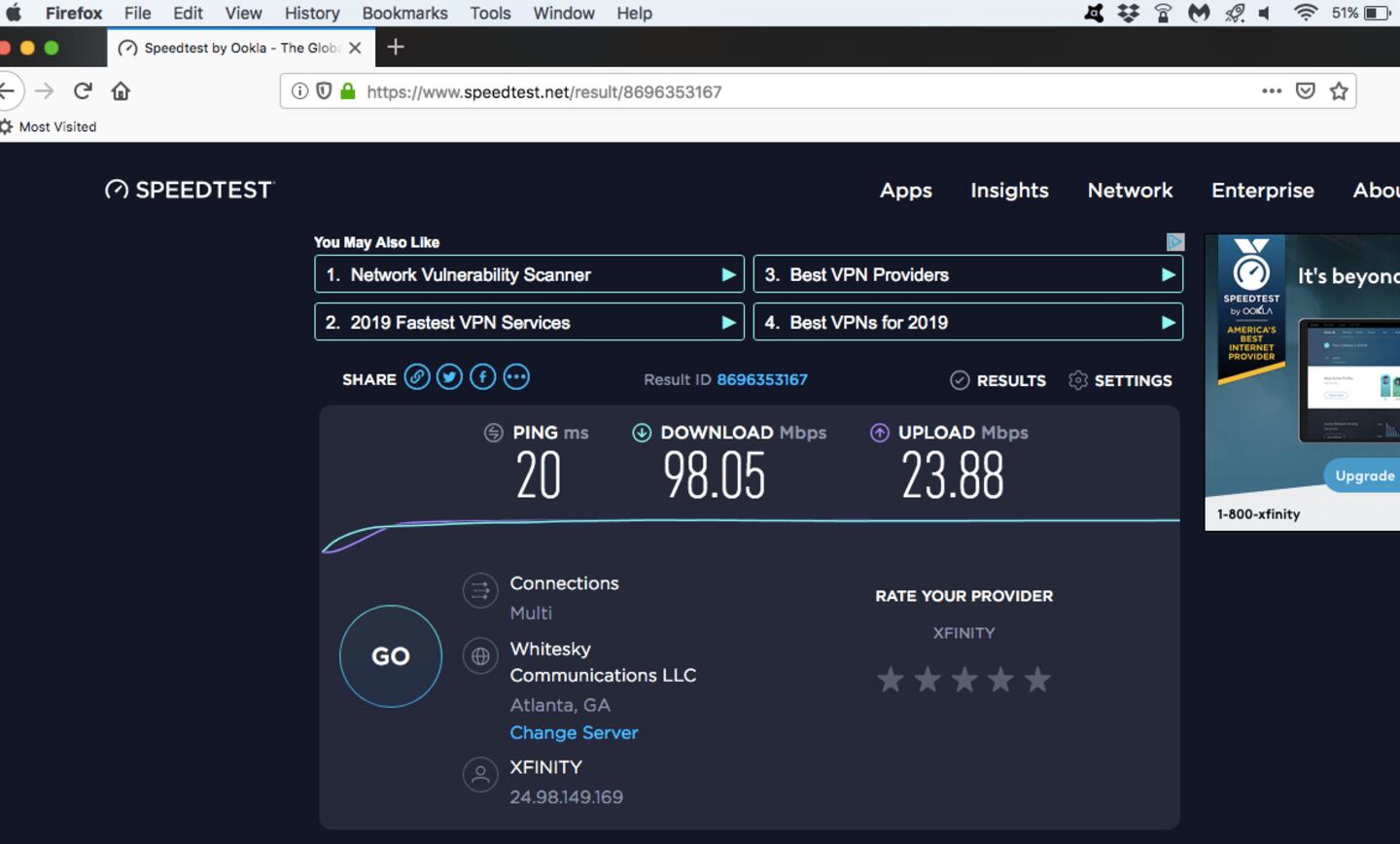The image size is (1400, 844).
Task: Rate XFINITY five stars
Action: (x=1037, y=679)
